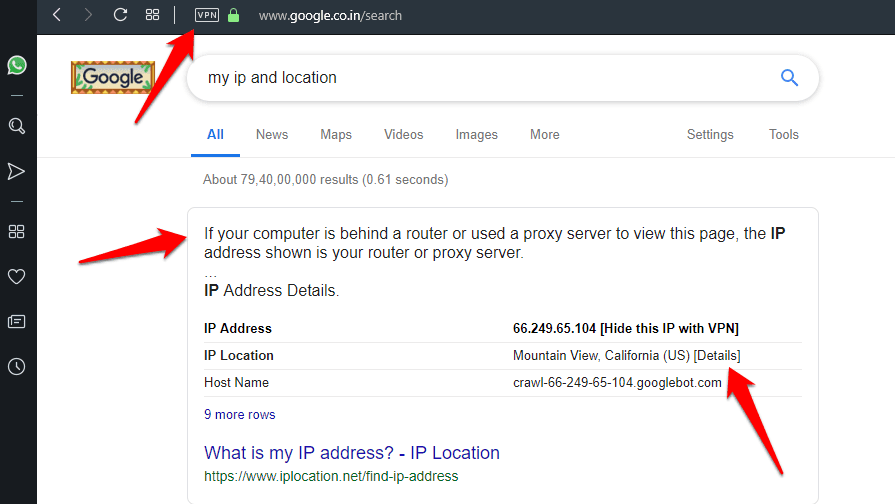Switch to the Images tab
The height and width of the screenshot is (504, 895).
[x=477, y=135]
